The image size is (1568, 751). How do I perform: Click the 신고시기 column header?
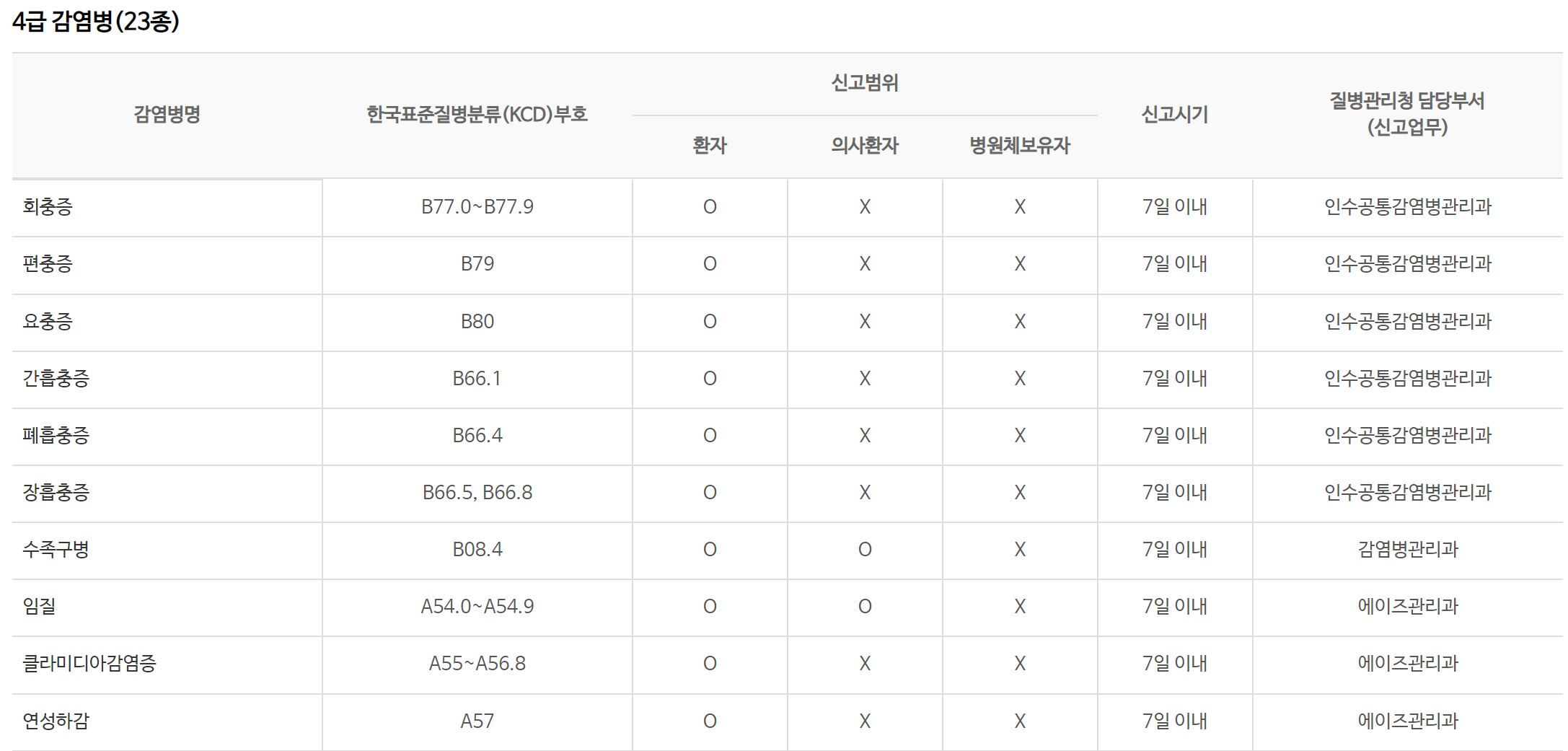coord(1175,114)
